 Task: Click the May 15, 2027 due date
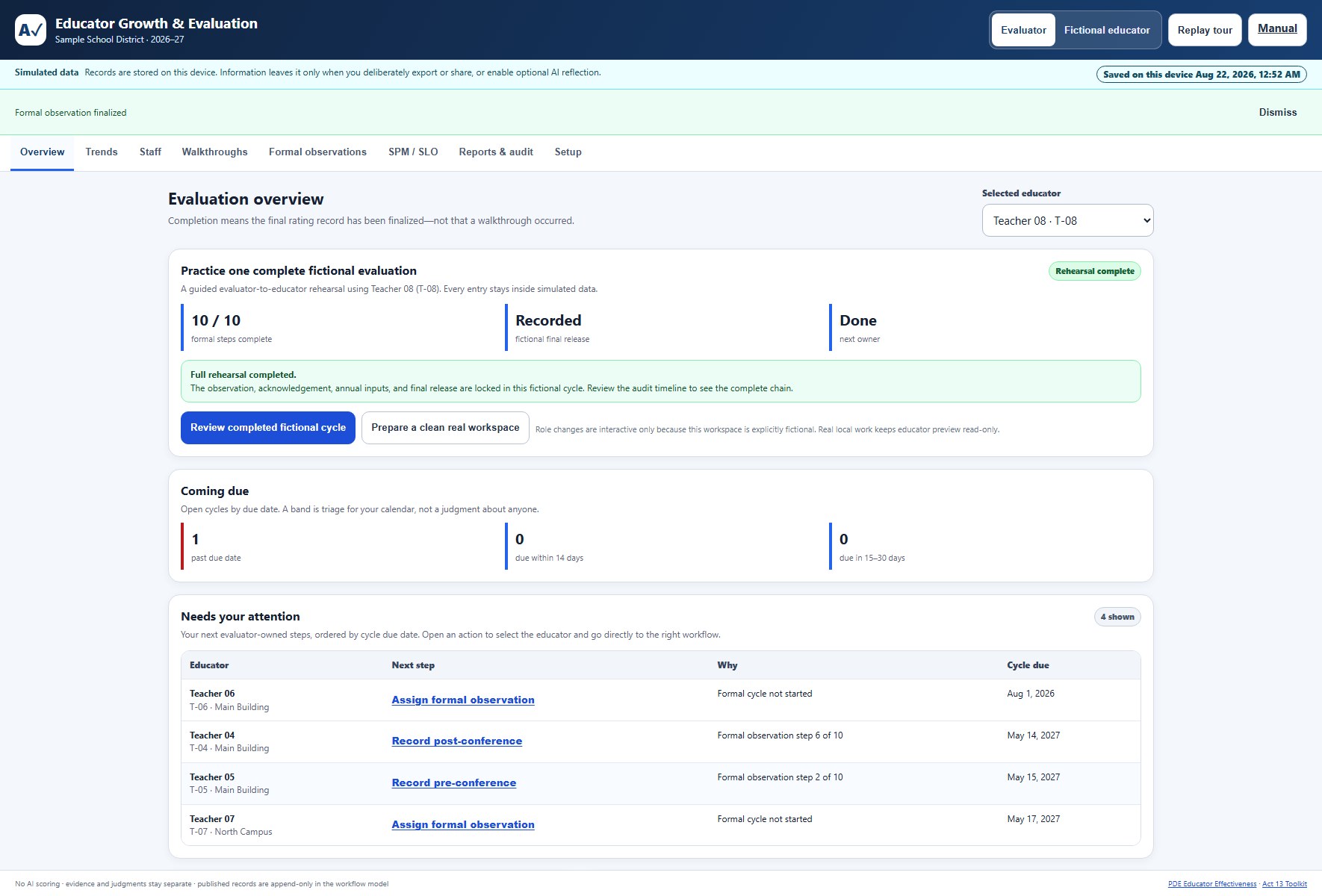1033,777
